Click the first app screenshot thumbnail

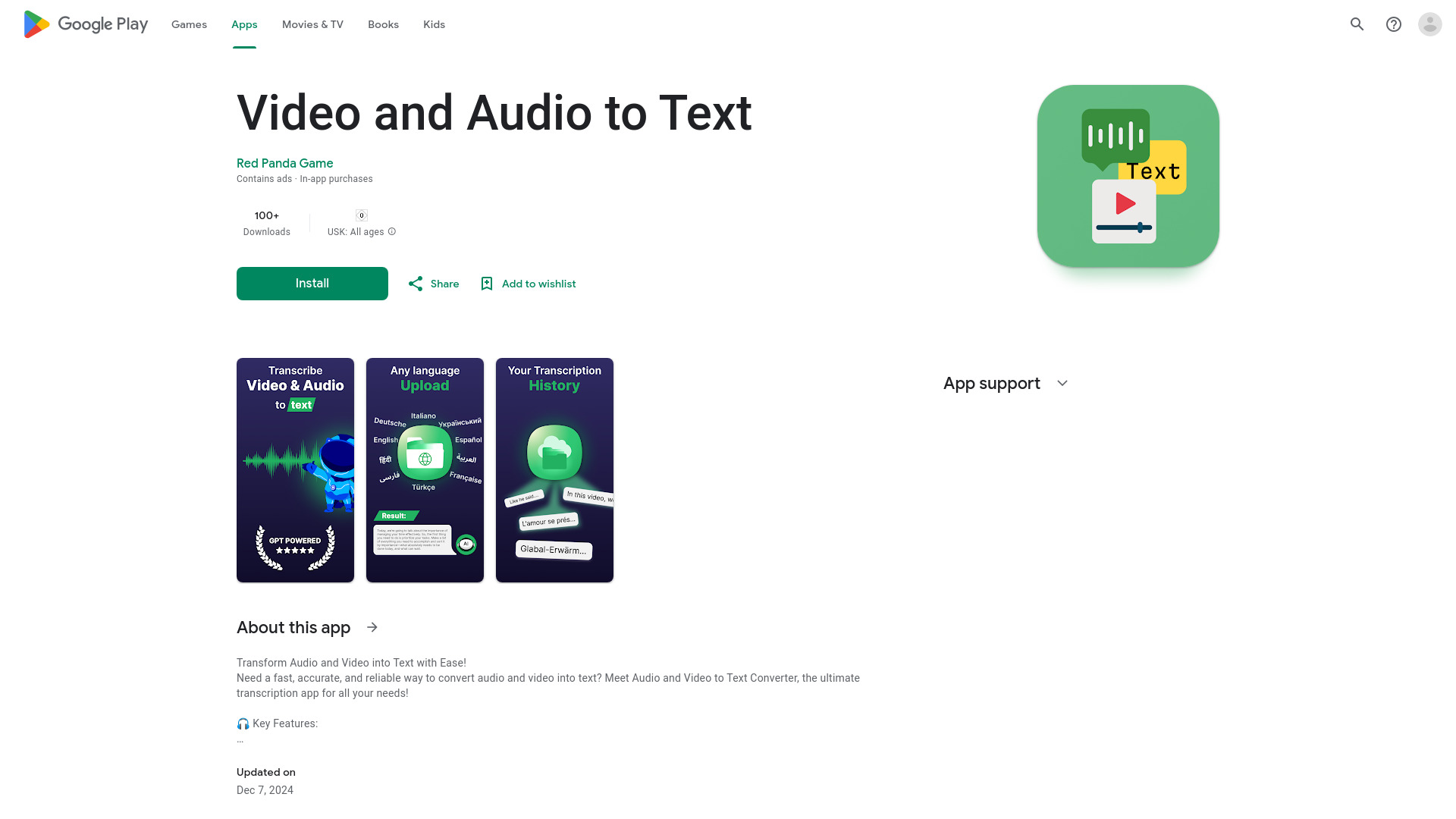coord(295,469)
